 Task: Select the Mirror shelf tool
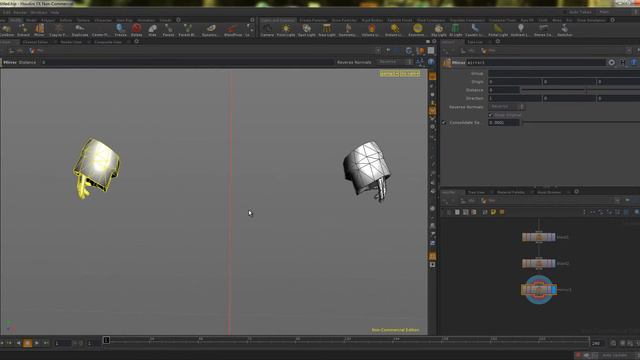coord(39,30)
